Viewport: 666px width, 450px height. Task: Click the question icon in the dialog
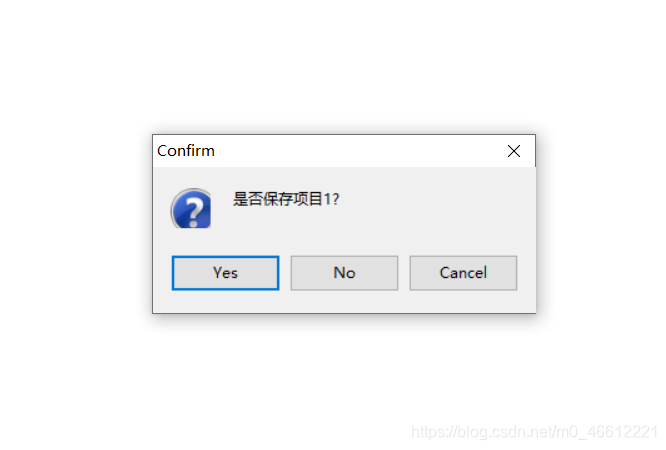[x=191, y=208]
